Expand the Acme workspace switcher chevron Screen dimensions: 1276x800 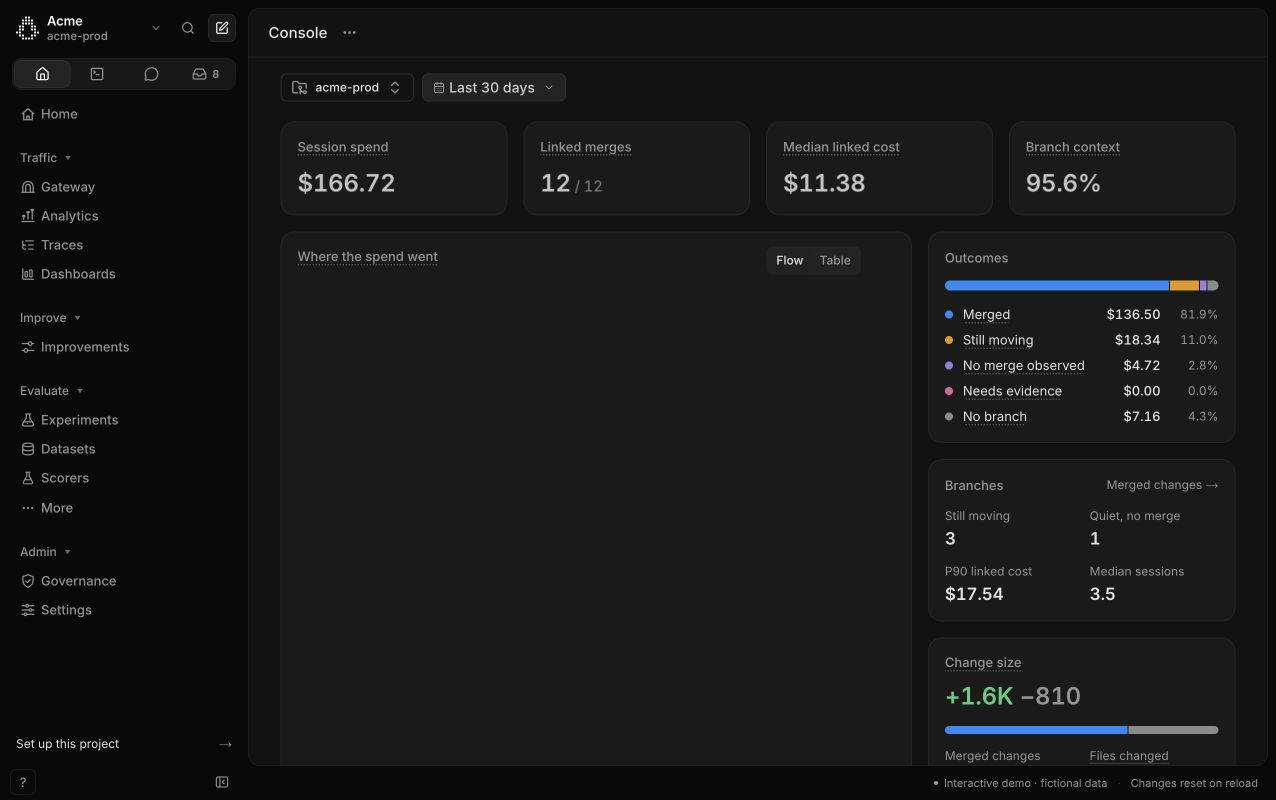(x=156, y=28)
